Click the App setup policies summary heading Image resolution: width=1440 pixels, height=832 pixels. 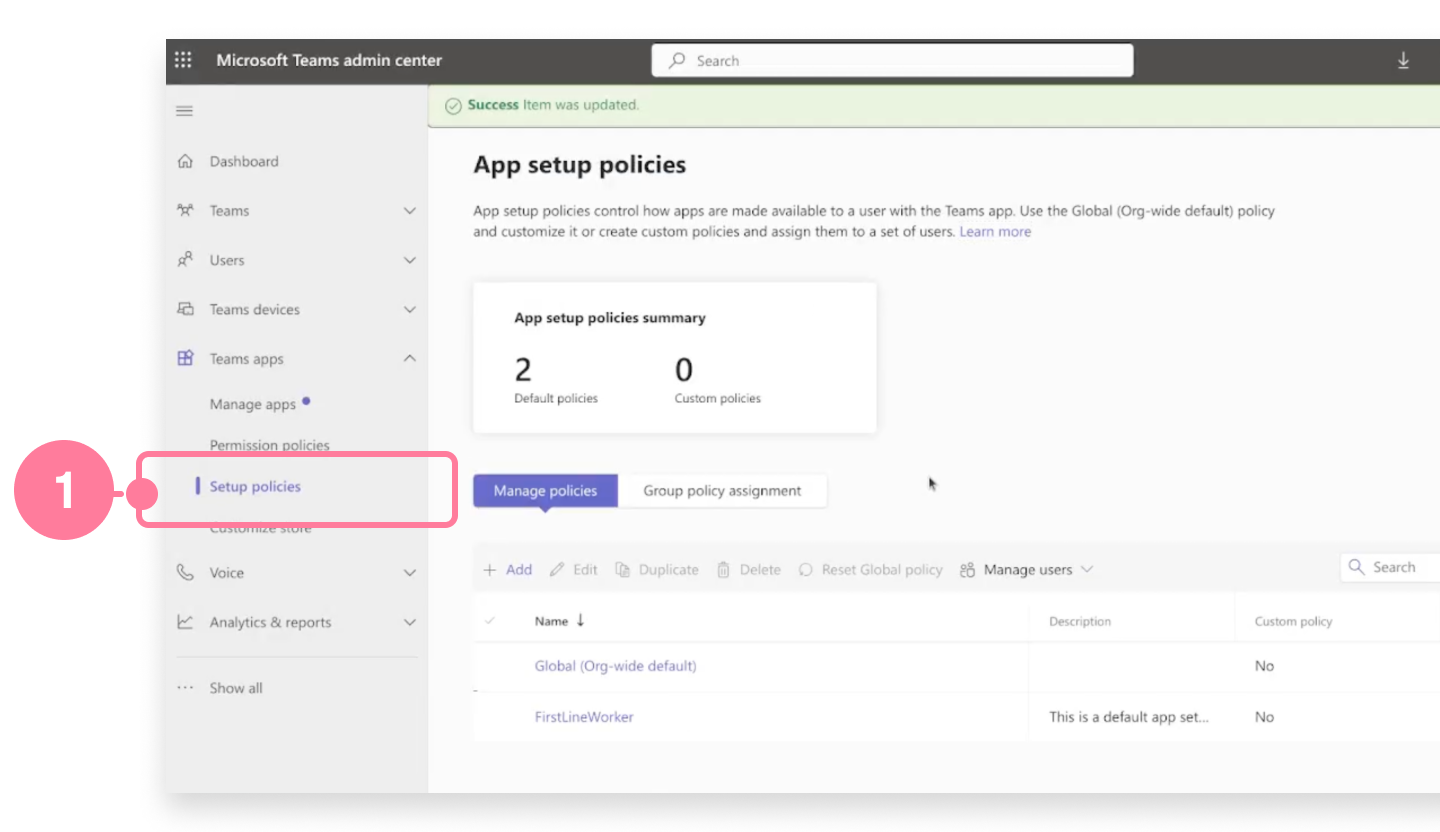(610, 318)
